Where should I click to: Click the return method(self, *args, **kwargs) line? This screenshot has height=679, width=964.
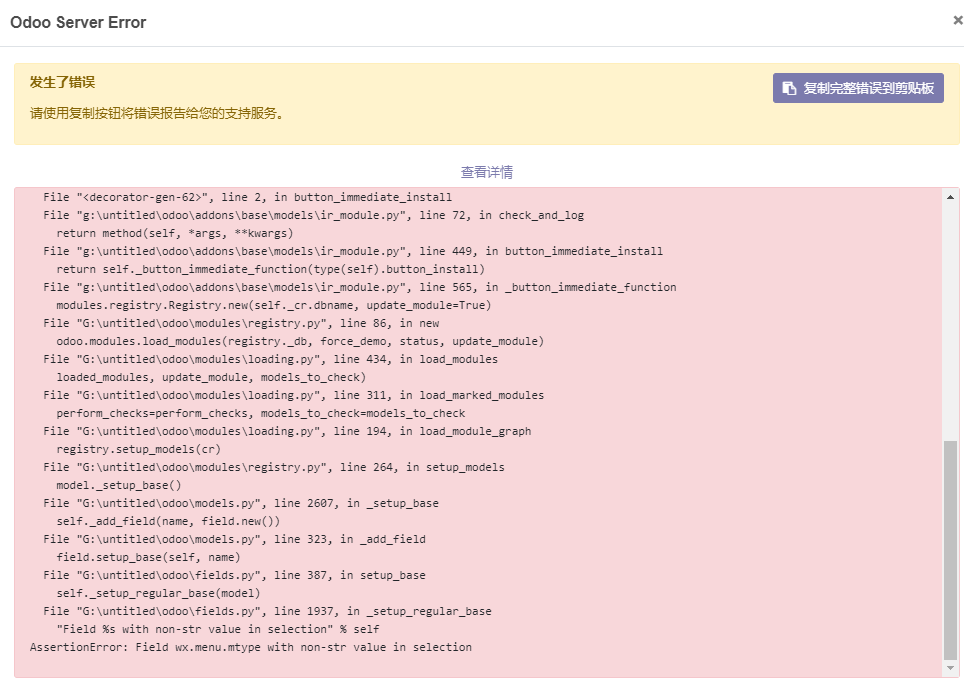(x=175, y=233)
